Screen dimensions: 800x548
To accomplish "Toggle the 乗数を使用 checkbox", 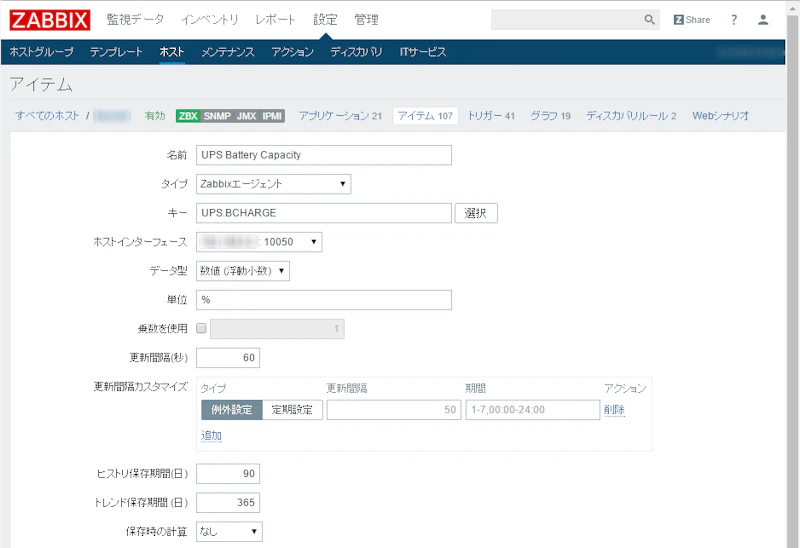I will pos(202,328).
